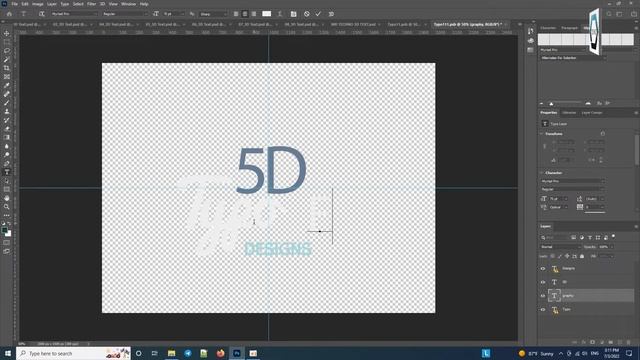Toggle the layer filter switch
Image resolution: width=640 pixels, height=360 pixels.
pos(613,237)
